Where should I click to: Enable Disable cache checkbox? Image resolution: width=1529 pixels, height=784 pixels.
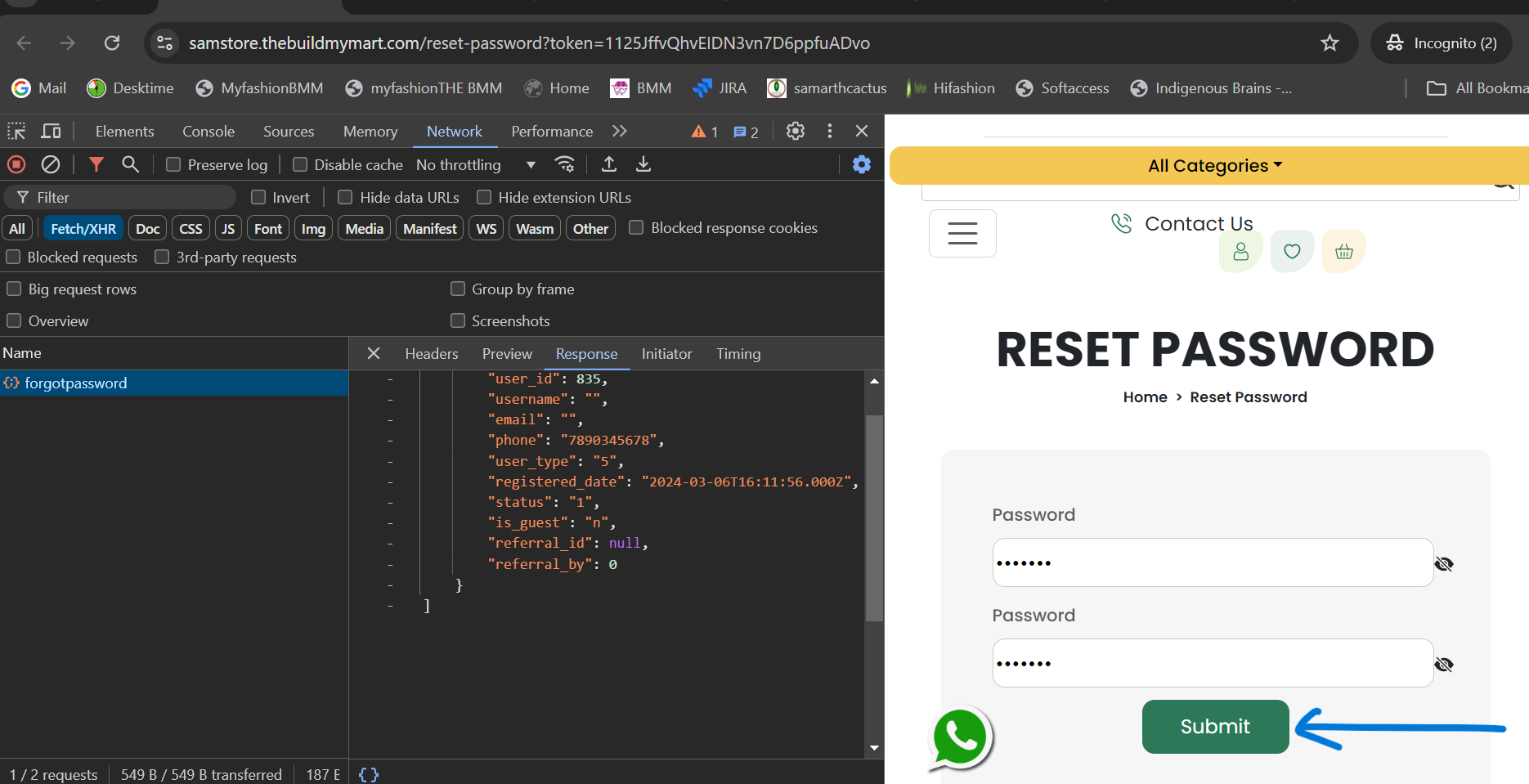coord(300,164)
